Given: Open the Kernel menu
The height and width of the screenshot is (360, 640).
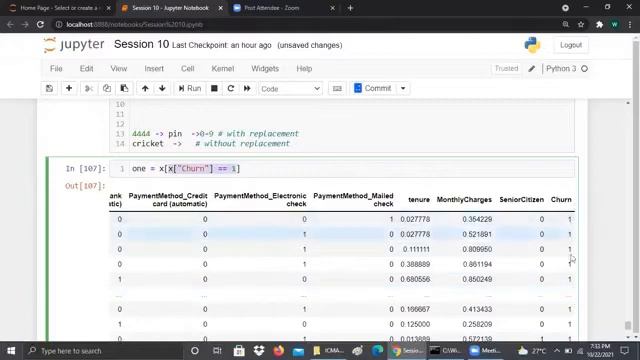Looking at the screenshot, I should coord(222,69).
